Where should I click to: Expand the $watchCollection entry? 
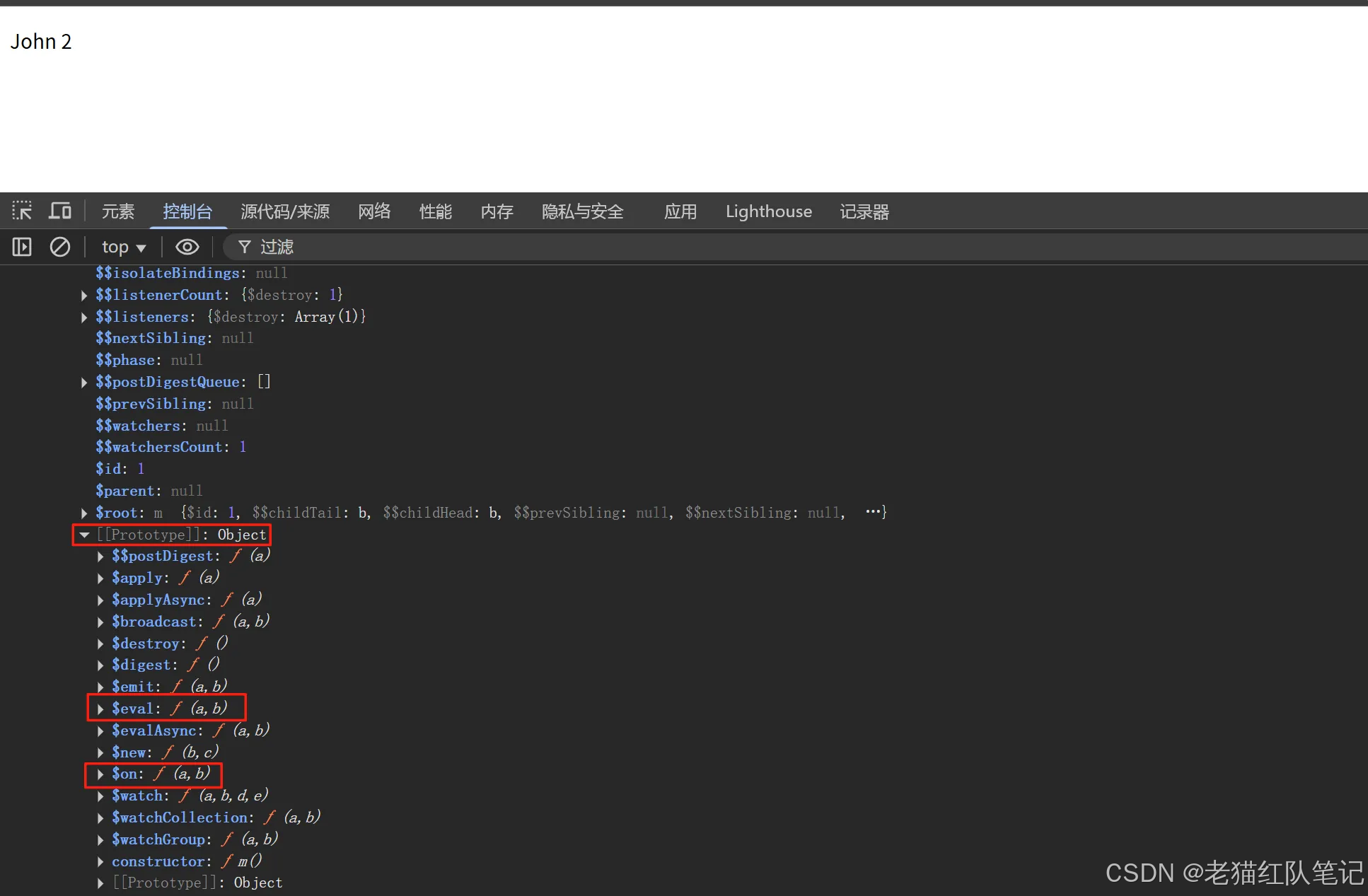click(x=100, y=818)
